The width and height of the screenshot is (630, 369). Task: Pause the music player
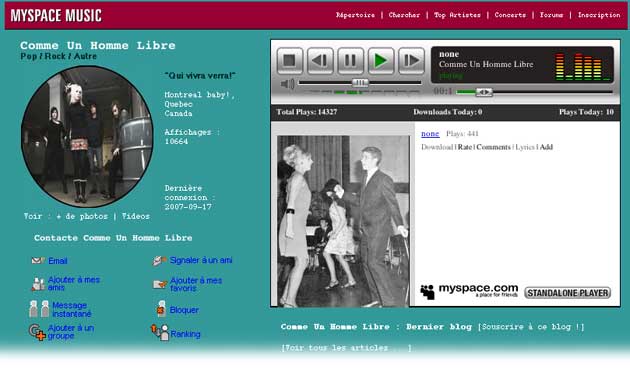coord(351,61)
